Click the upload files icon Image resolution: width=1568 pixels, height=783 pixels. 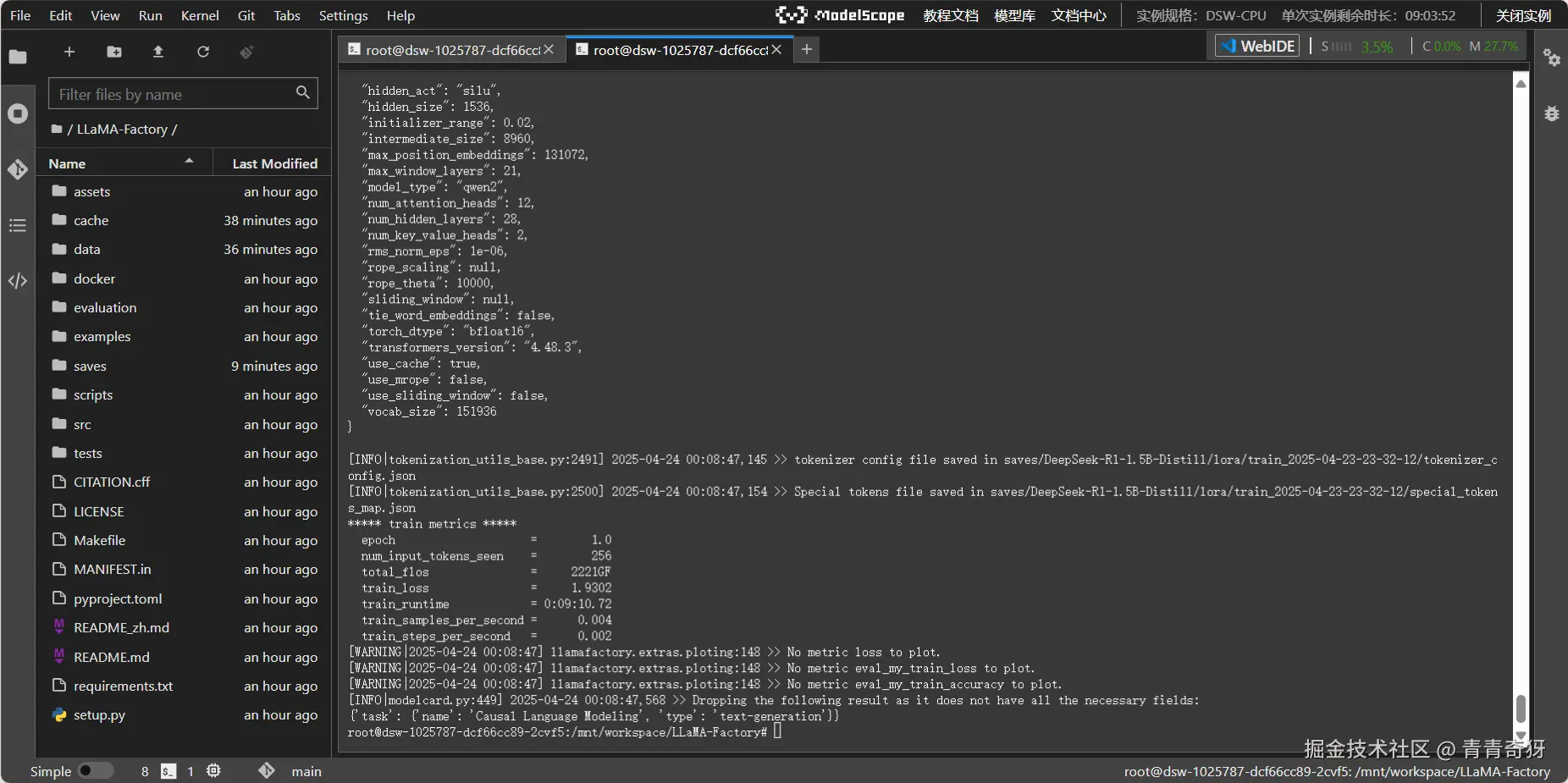click(x=158, y=52)
